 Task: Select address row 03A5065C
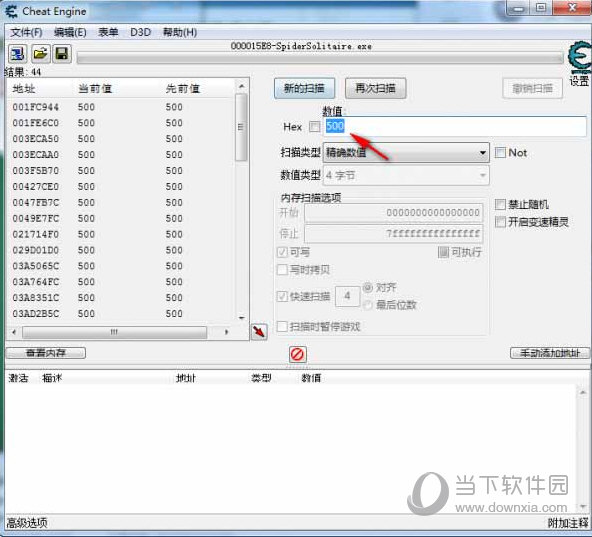[121, 266]
